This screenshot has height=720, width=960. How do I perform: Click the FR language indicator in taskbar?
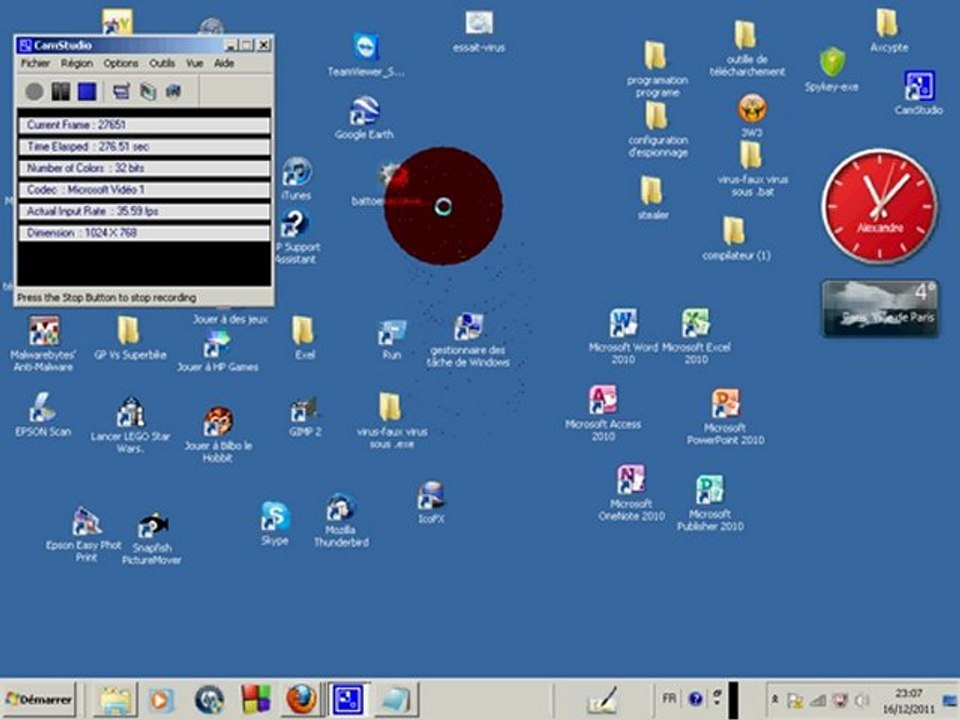[x=668, y=698]
